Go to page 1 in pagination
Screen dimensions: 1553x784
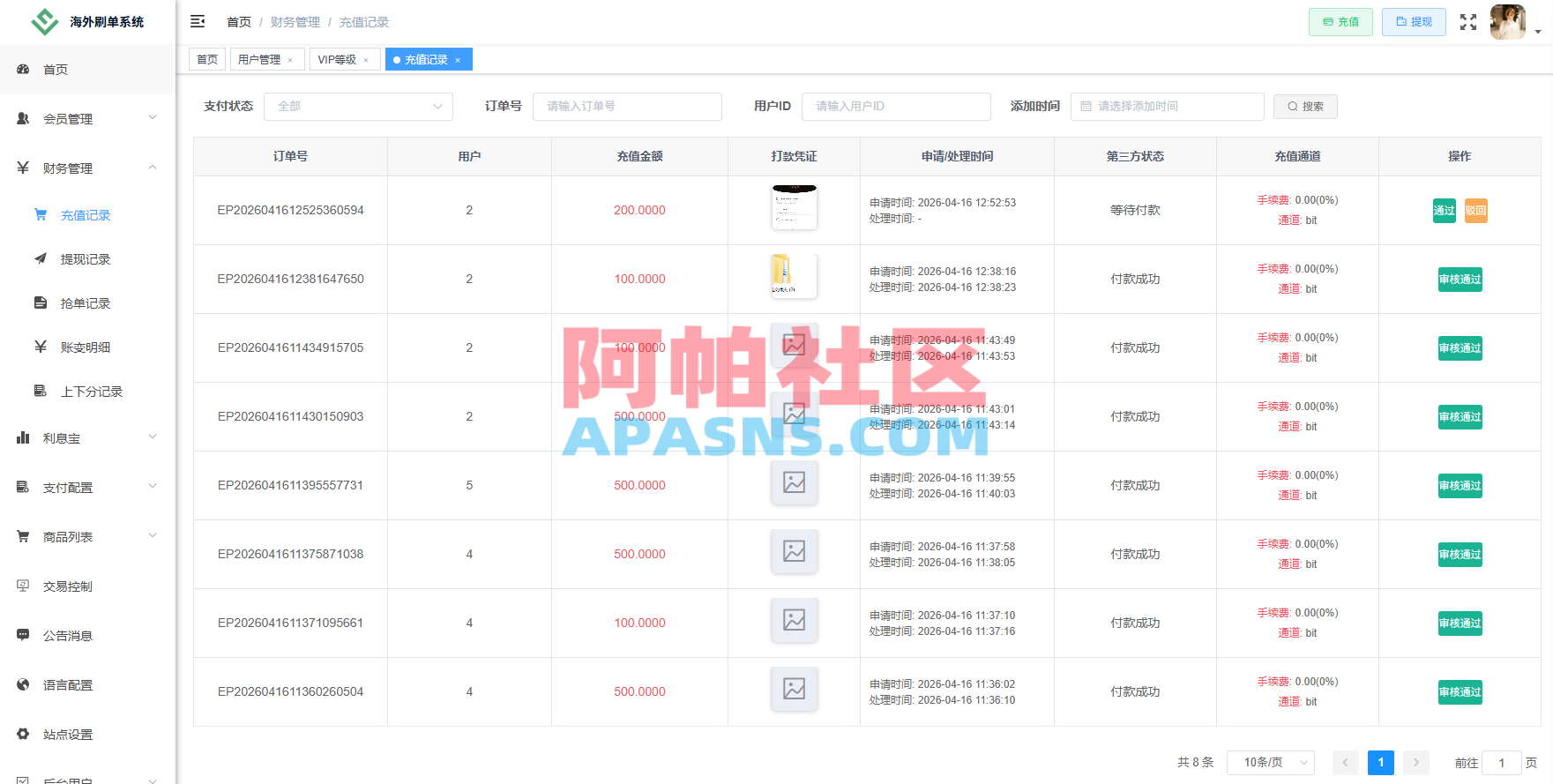click(x=1381, y=763)
